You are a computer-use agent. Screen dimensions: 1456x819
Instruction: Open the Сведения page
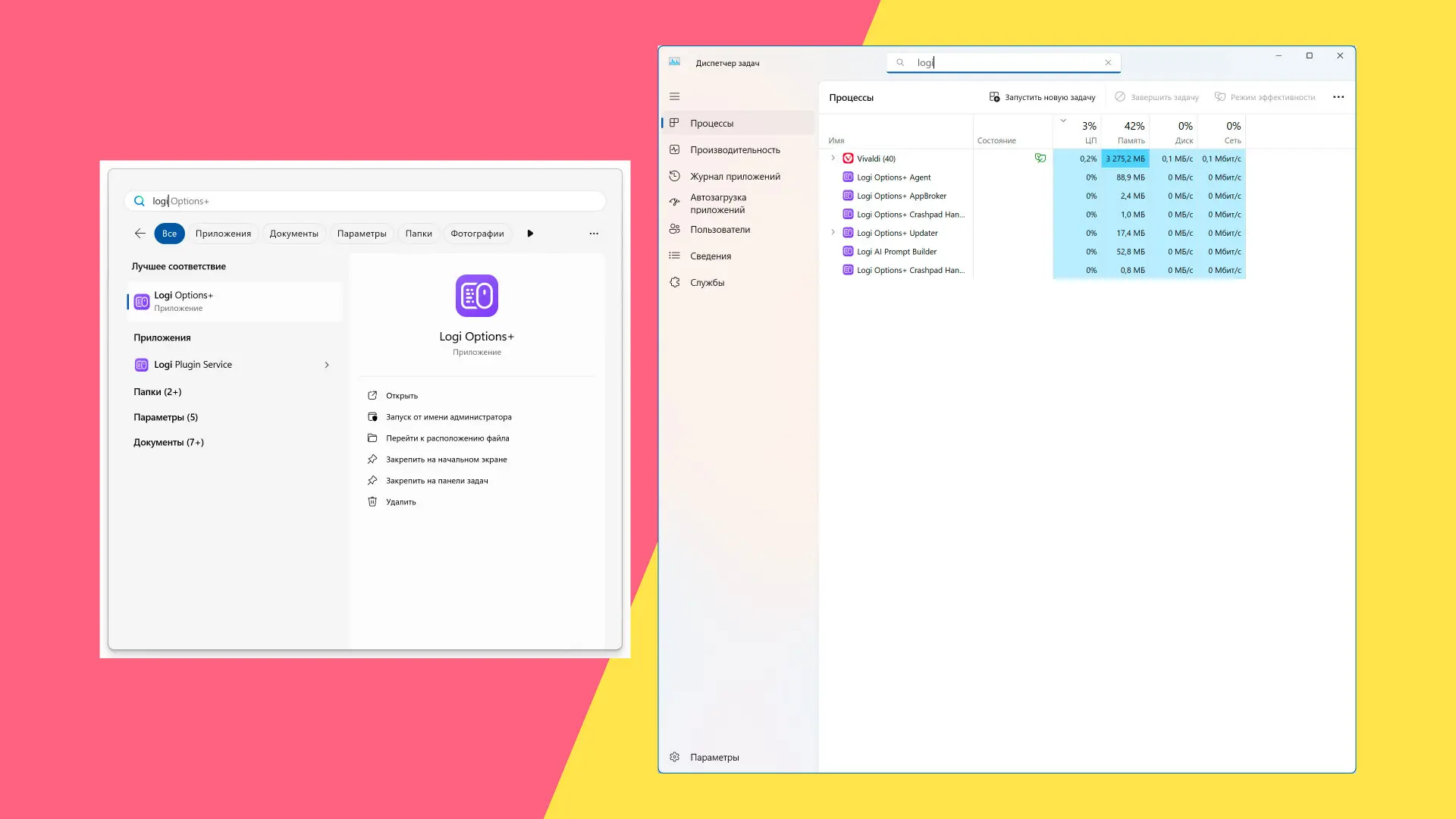[x=739, y=256]
